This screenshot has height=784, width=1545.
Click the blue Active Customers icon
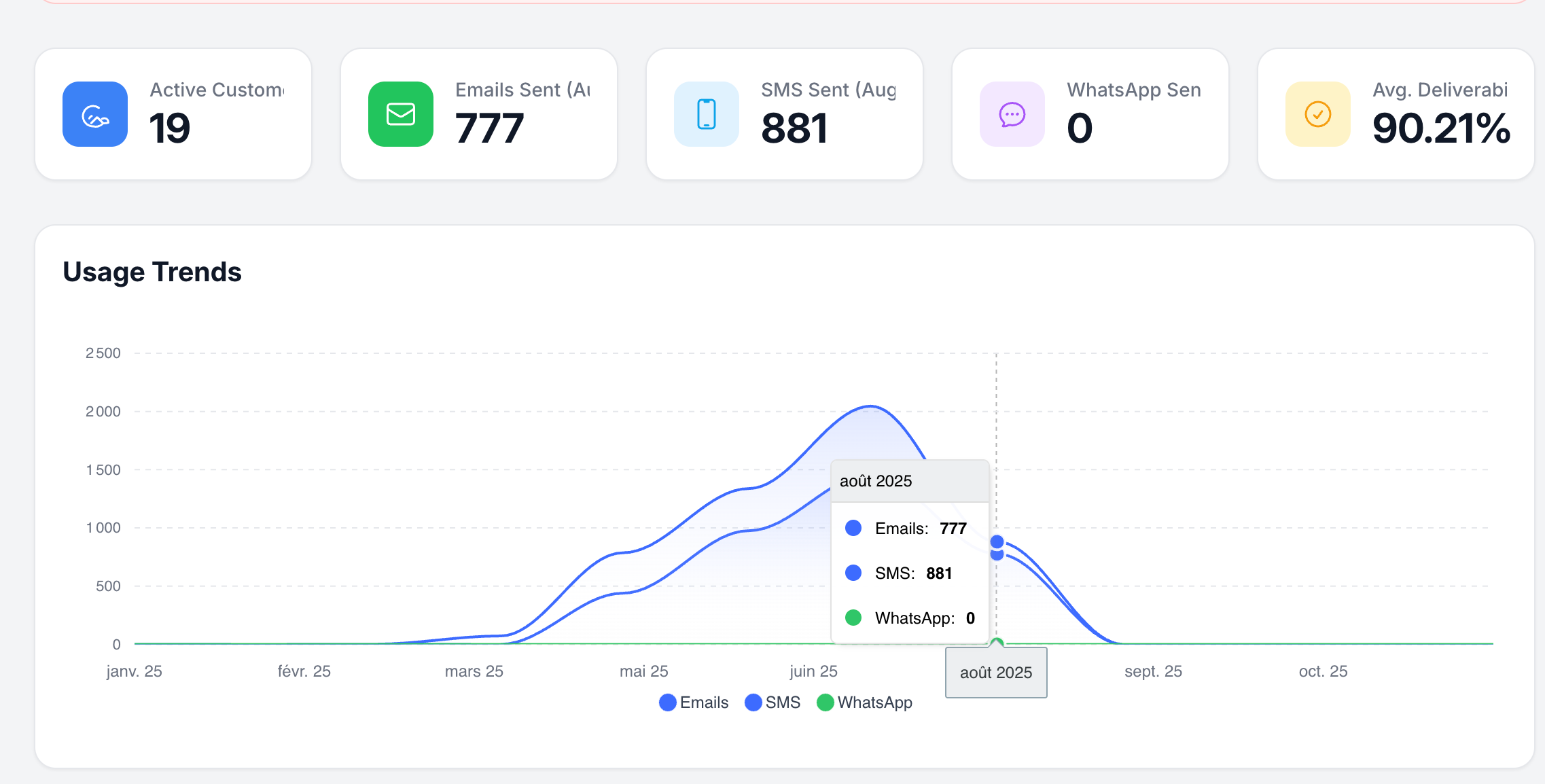[95, 114]
